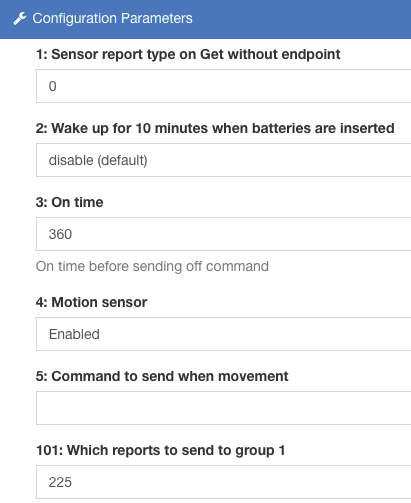The height and width of the screenshot is (503, 411).
Task: Click the Sensor report type input showing 0
Action: [223, 86]
